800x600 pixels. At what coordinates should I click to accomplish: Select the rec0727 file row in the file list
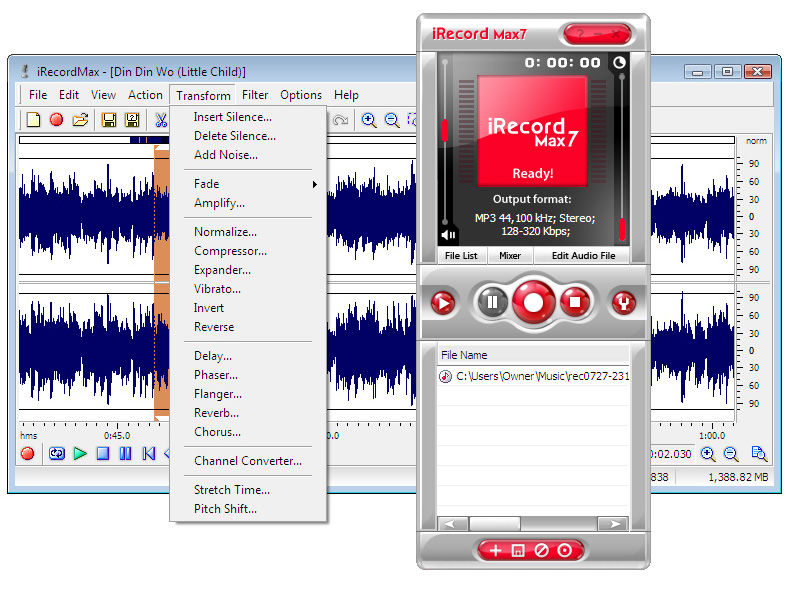534,376
